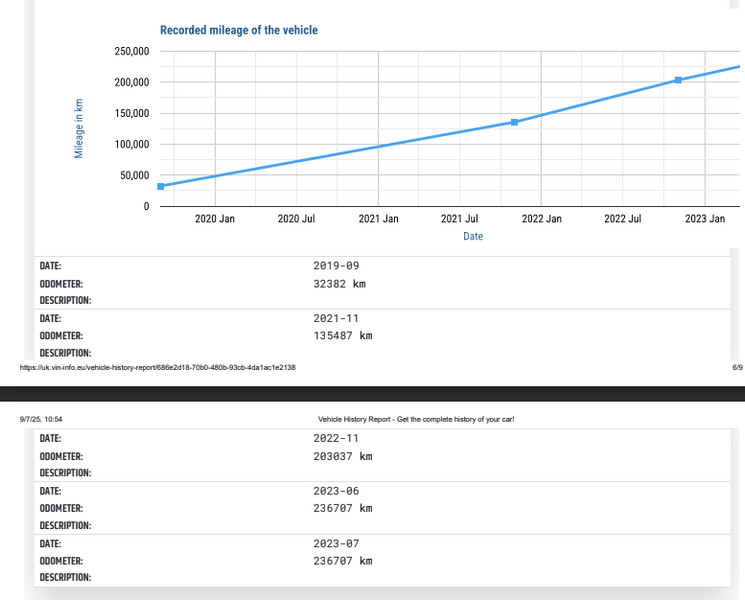
Task: Click the vin-info.eu report URL in footer
Action: pos(157,367)
